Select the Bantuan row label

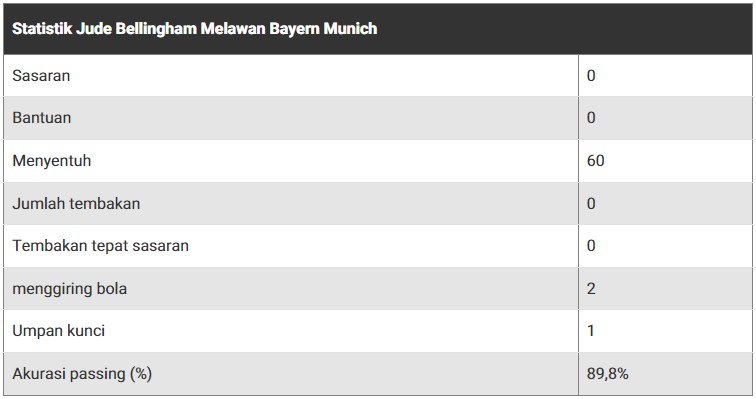[x=41, y=118]
